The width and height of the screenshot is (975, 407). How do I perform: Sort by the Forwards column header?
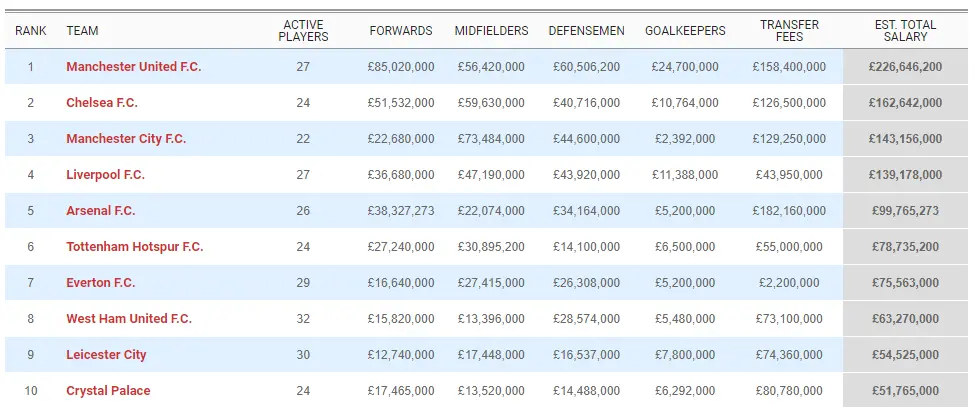[x=401, y=31]
